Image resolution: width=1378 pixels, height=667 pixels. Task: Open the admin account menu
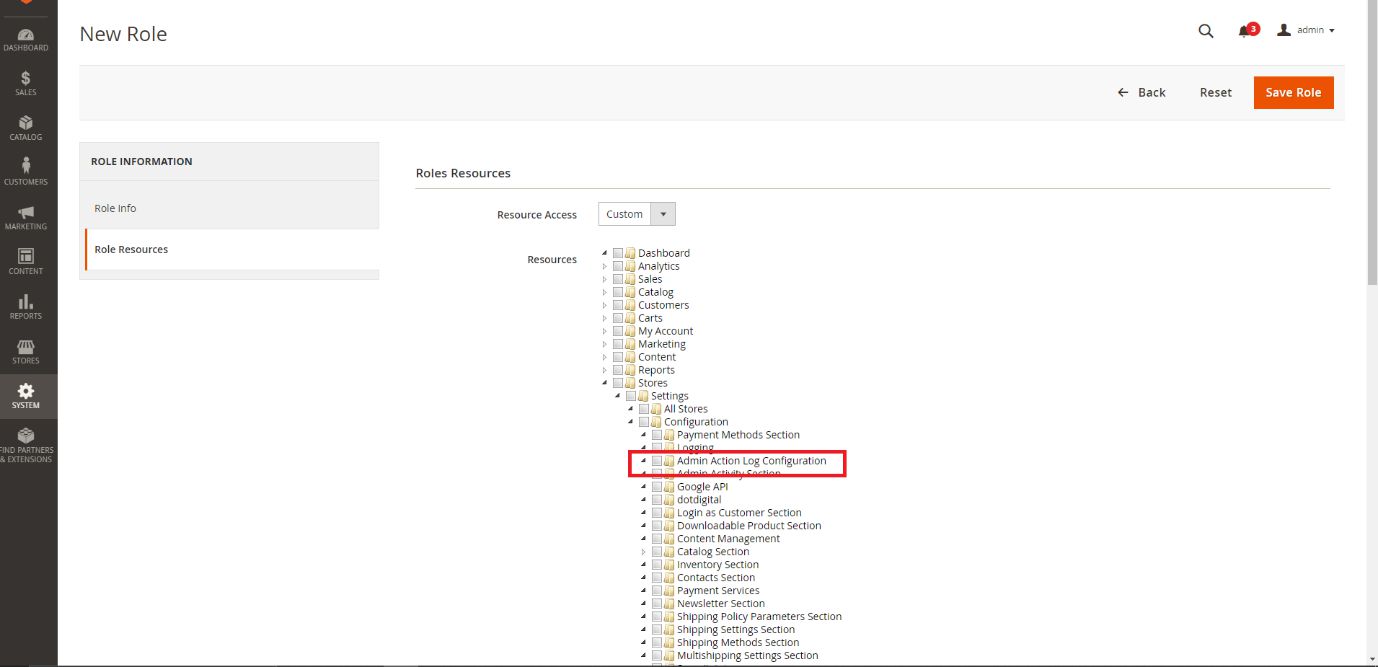point(1306,31)
